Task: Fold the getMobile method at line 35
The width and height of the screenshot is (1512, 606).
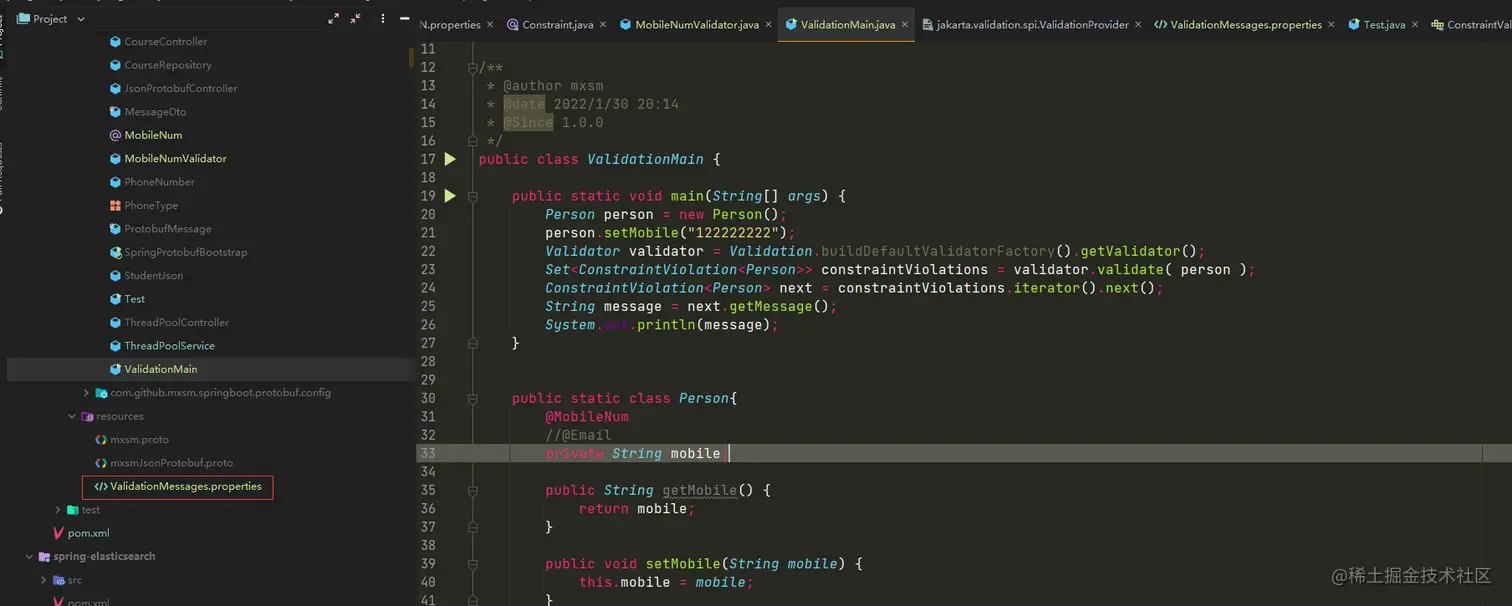Action: 473,490
